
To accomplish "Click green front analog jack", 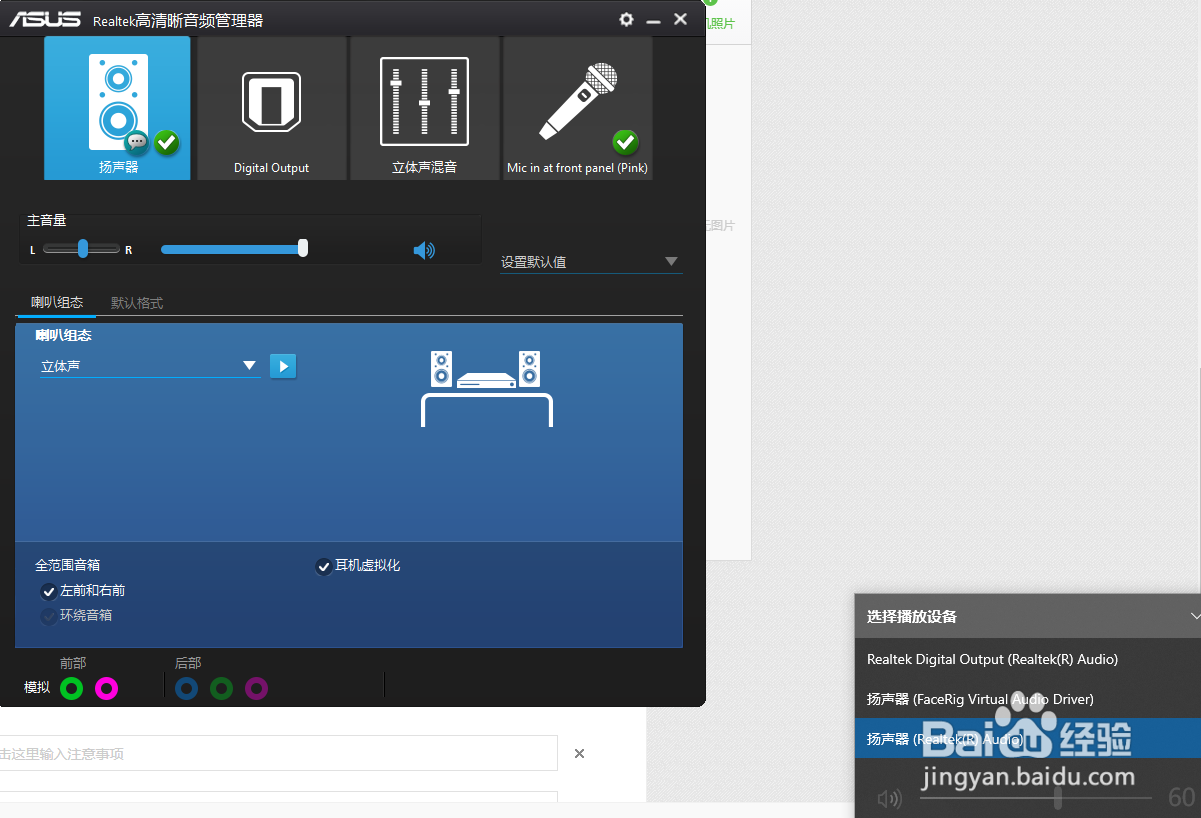I will point(71,688).
